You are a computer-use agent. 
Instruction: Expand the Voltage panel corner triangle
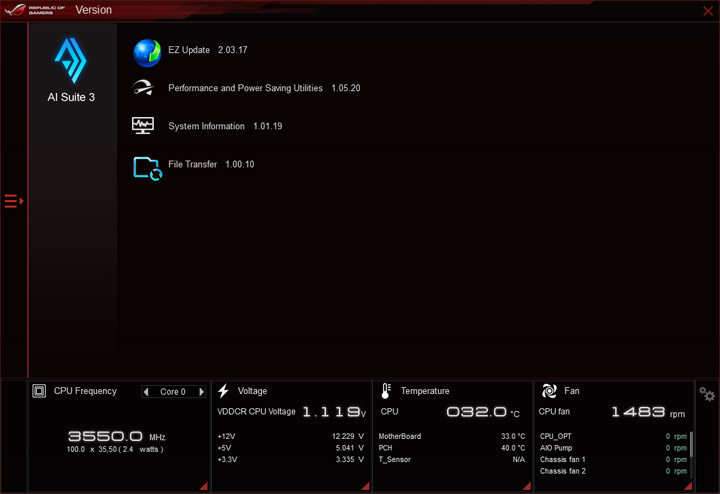[366, 486]
